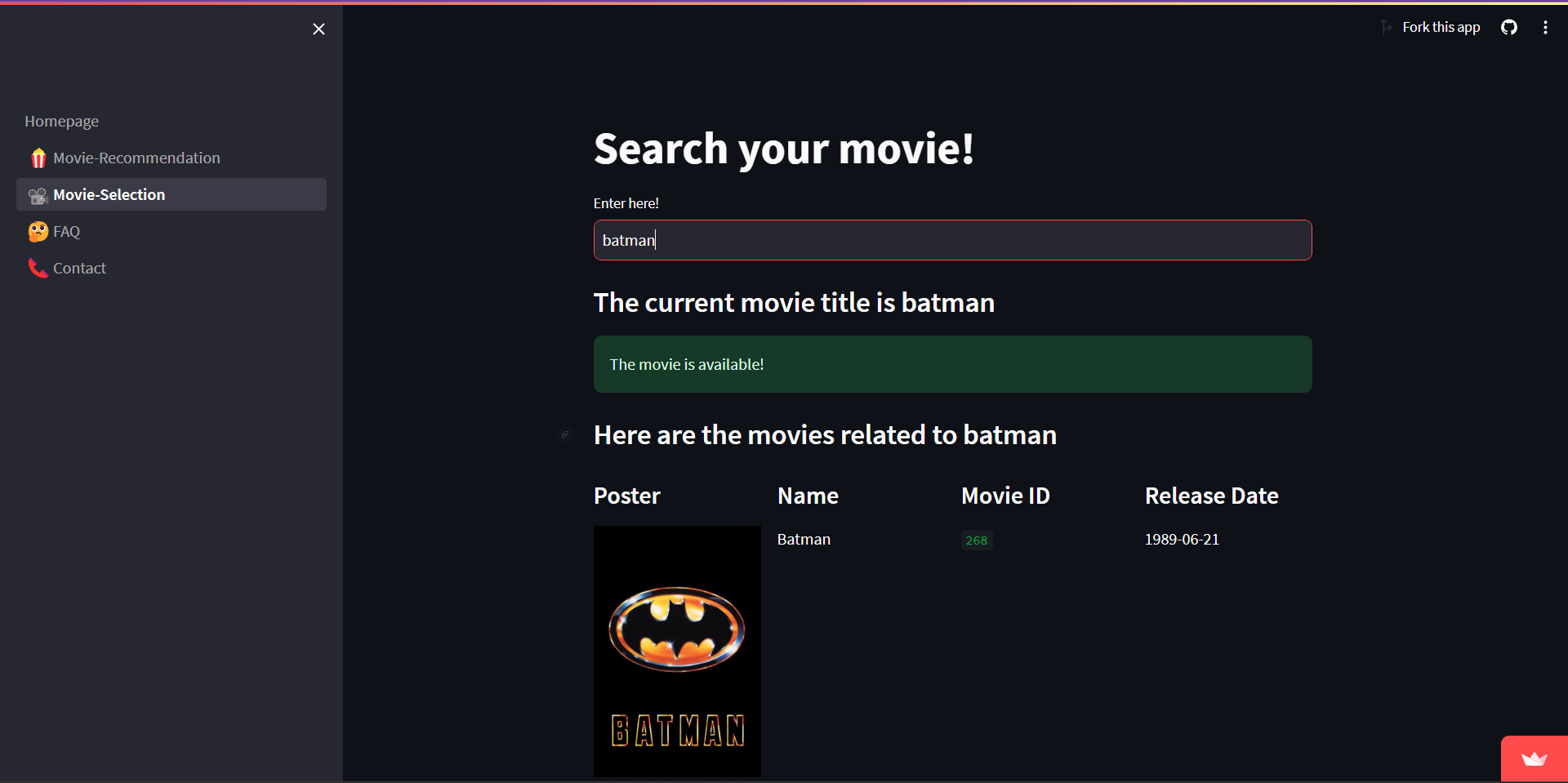Viewport: 1568px width, 783px height.
Task: Go to the FAQ page
Action: pyautogui.click(x=171, y=231)
